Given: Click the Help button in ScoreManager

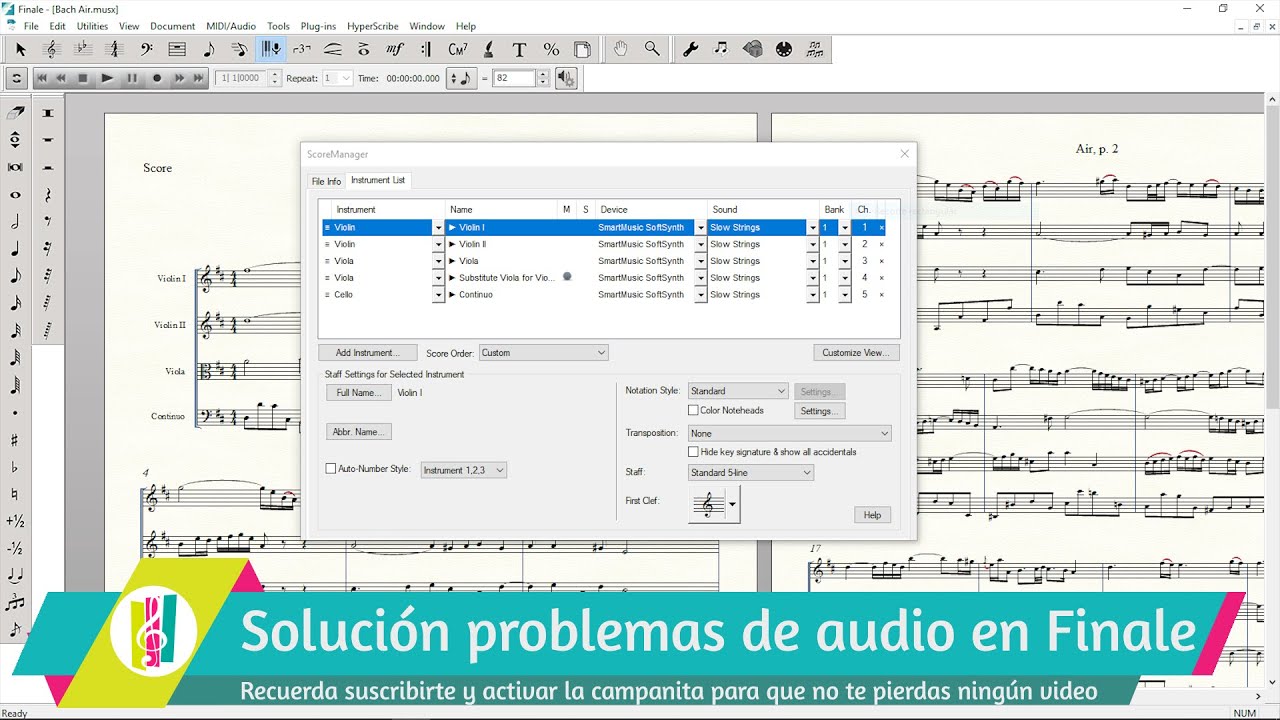Looking at the screenshot, I should point(872,515).
